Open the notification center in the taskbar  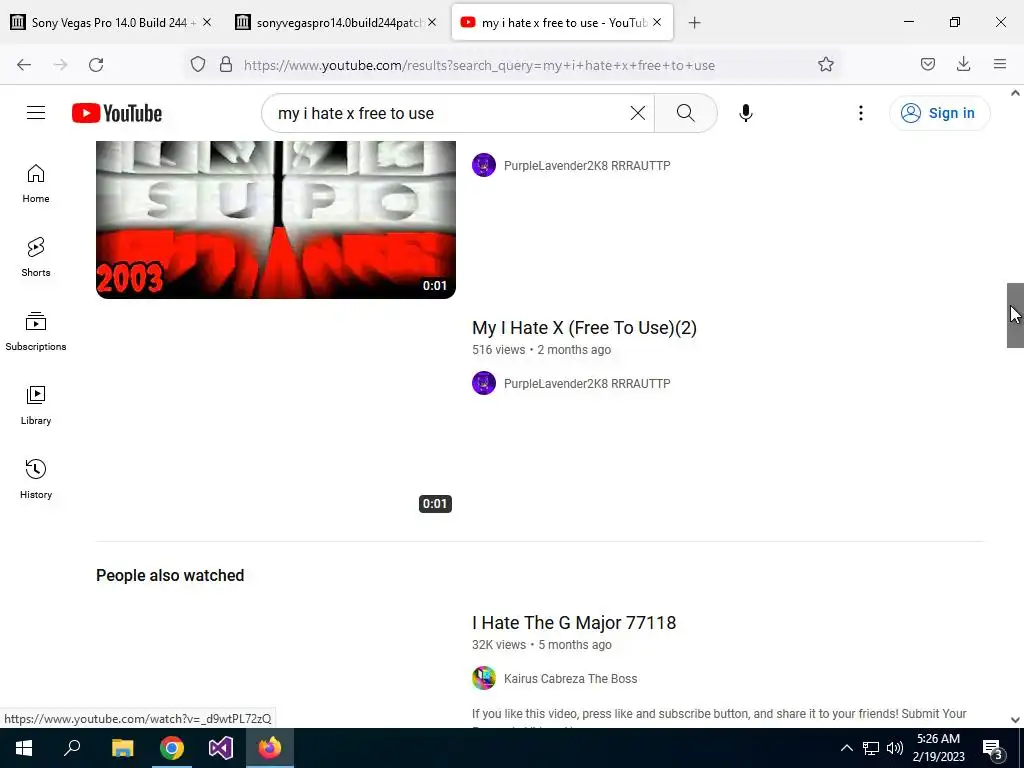(x=993, y=748)
